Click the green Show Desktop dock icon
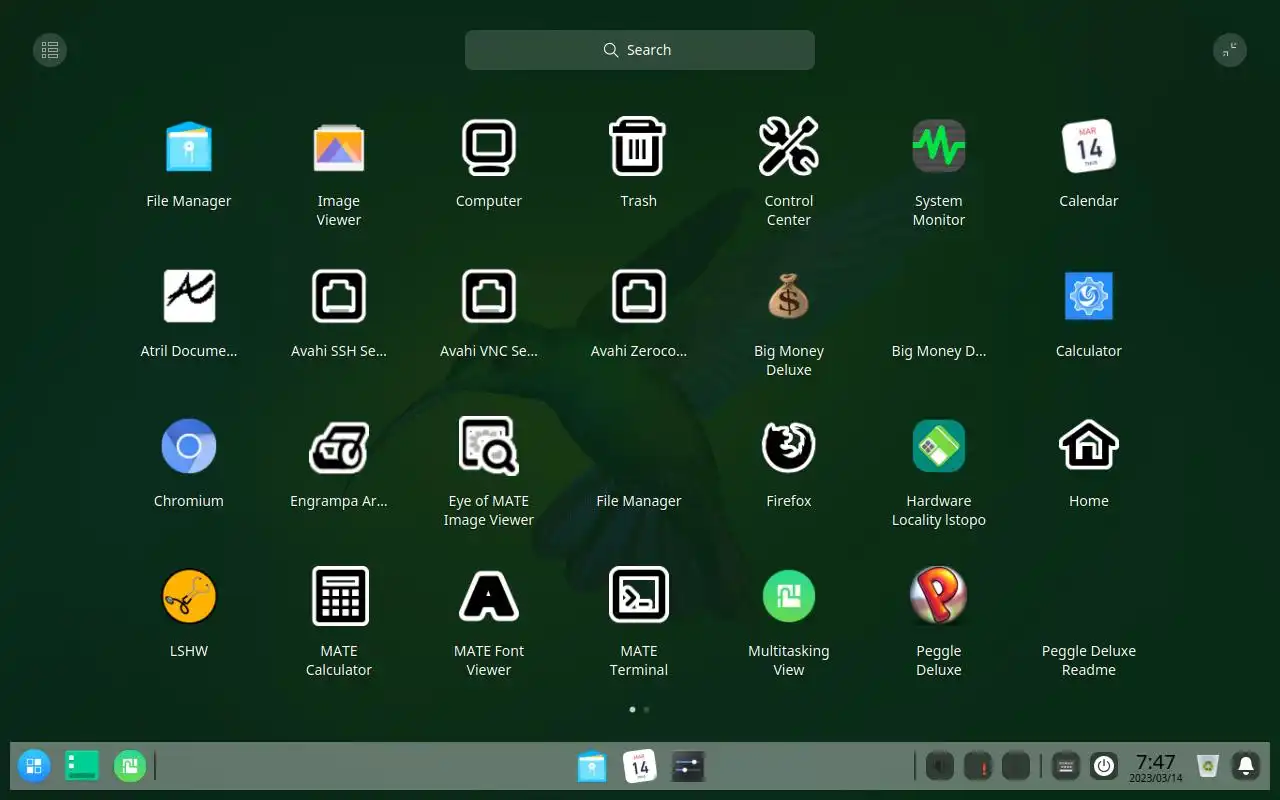Viewport: 1280px width, 800px height. point(82,766)
